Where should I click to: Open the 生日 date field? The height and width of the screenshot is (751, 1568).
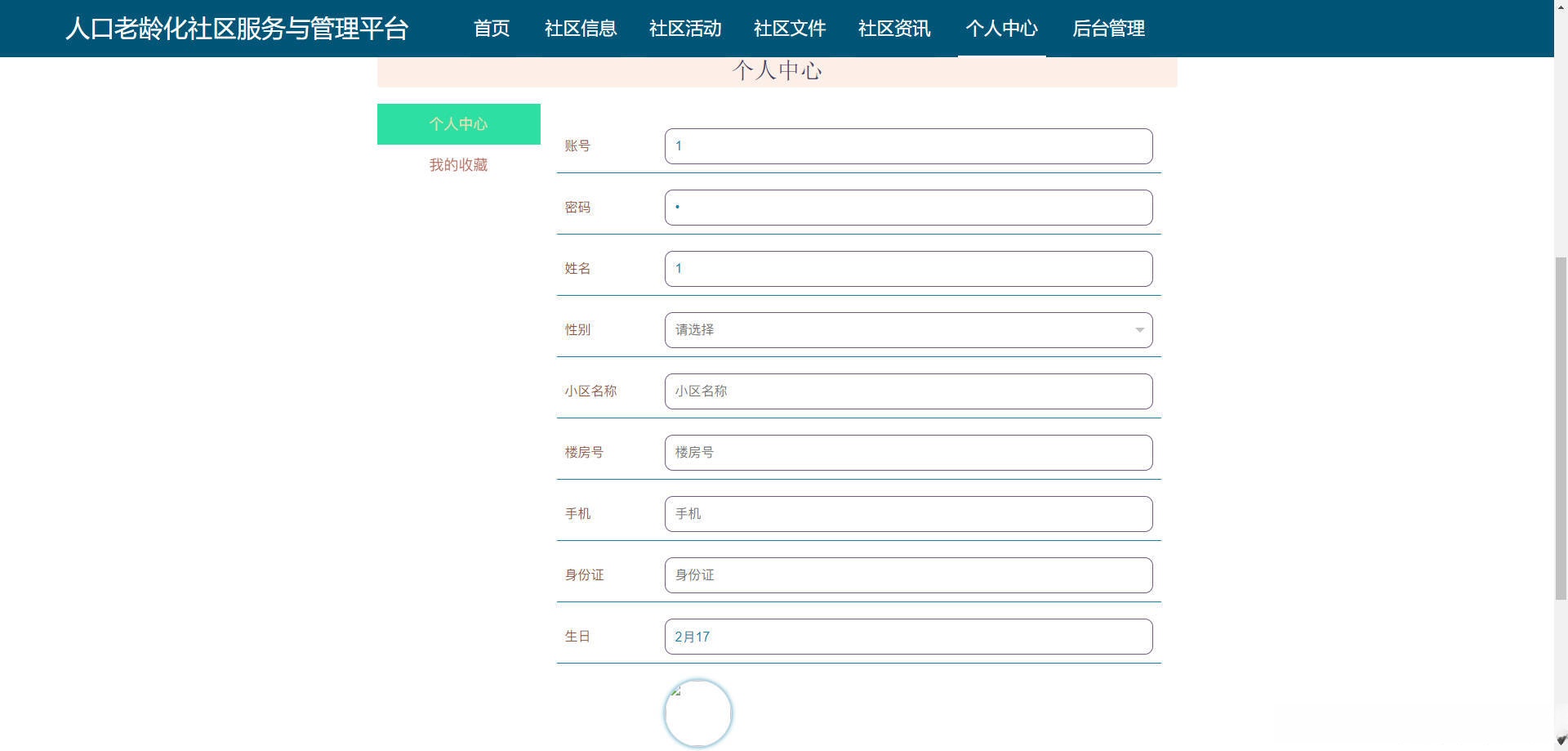click(908, 637)
